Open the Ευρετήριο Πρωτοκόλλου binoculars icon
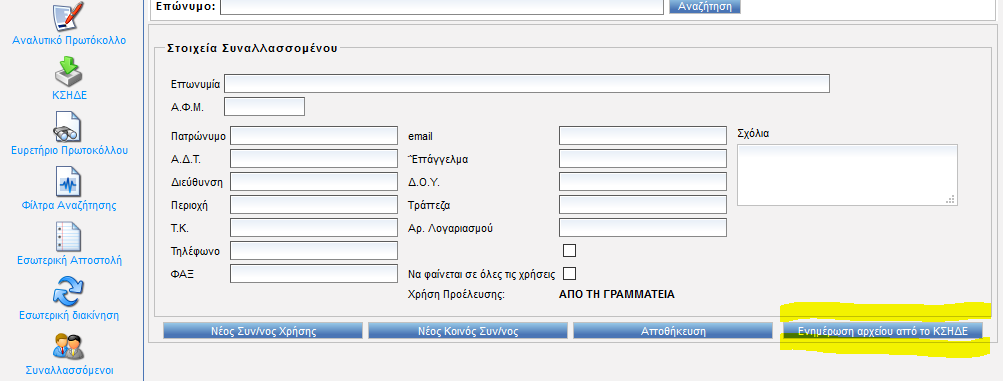Viewport: 1003px width, 381px height. coord(68,126)
